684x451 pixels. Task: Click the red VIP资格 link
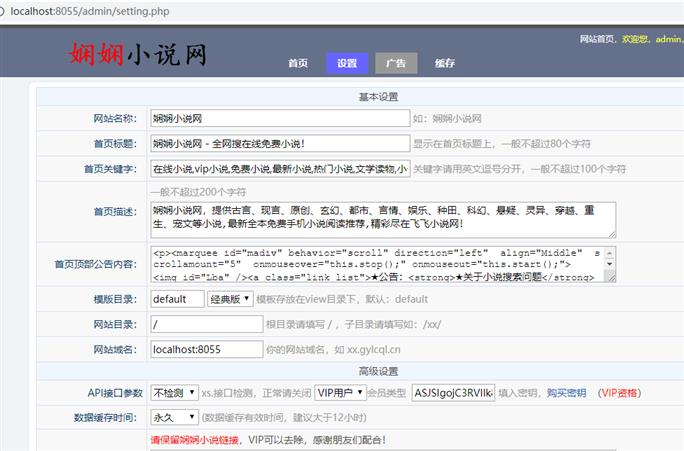coord(619,393)
